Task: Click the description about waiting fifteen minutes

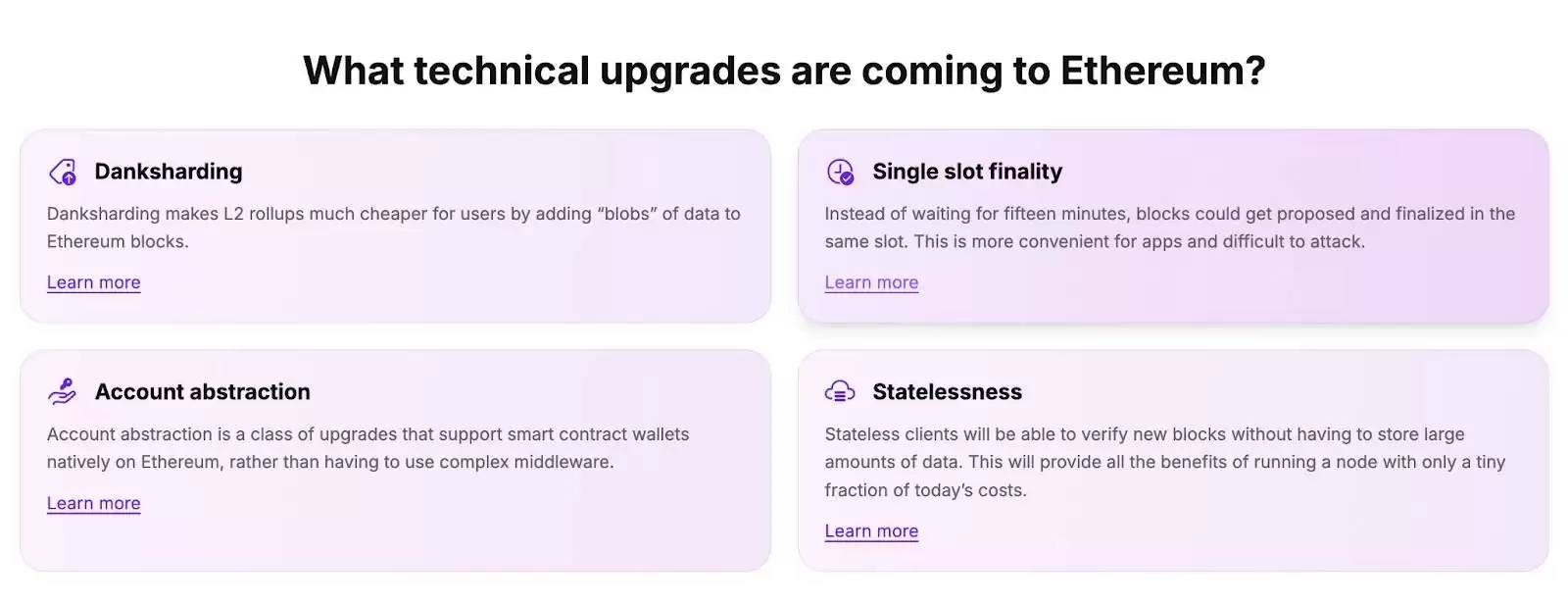Action: pos(1170,227)
